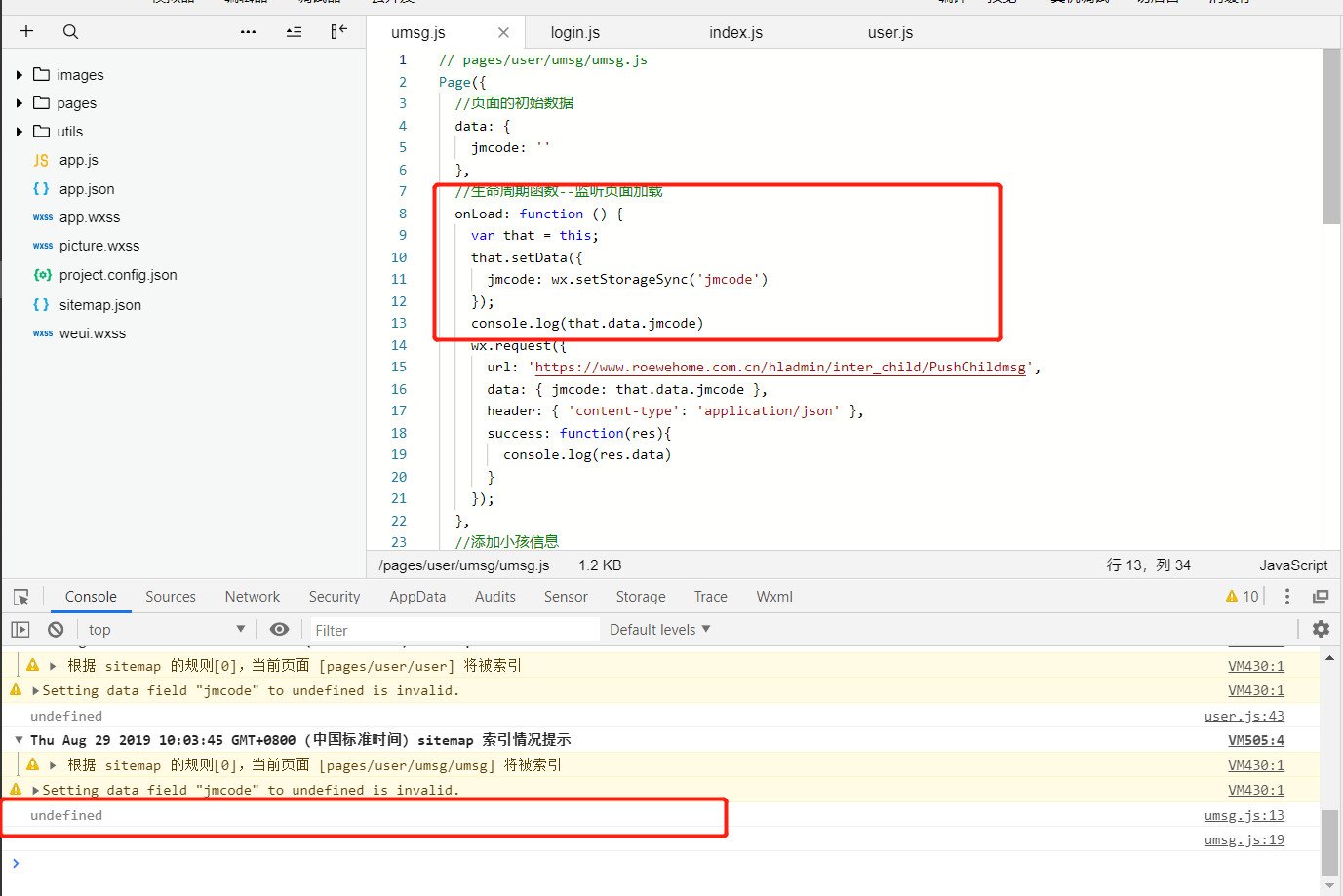Open the app.wxss file
This screenshot has height=896, width=1343.
[90, 217]
